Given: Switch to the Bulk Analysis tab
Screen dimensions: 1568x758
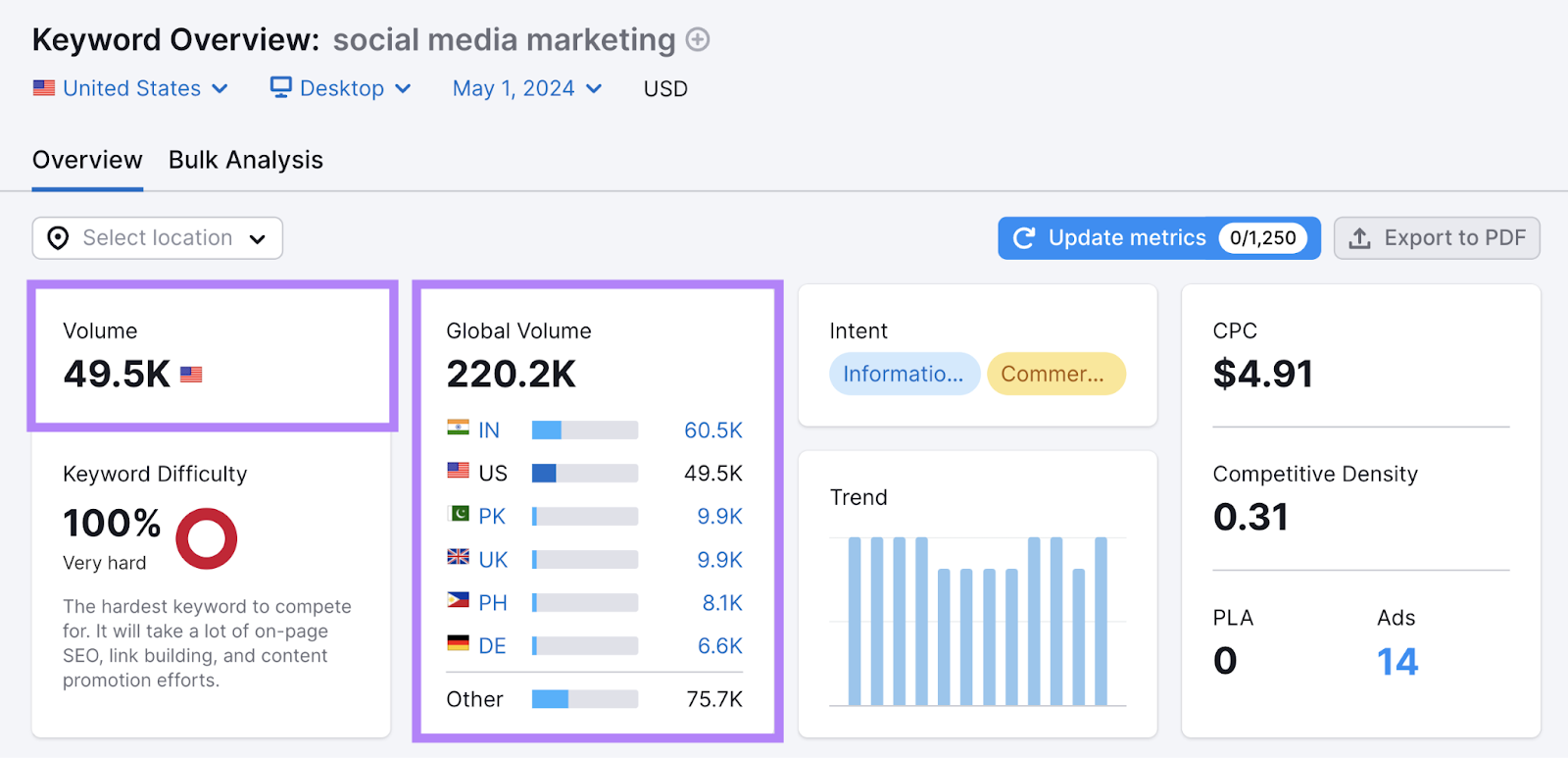Looking at the screenshot, I should (245, 159).
